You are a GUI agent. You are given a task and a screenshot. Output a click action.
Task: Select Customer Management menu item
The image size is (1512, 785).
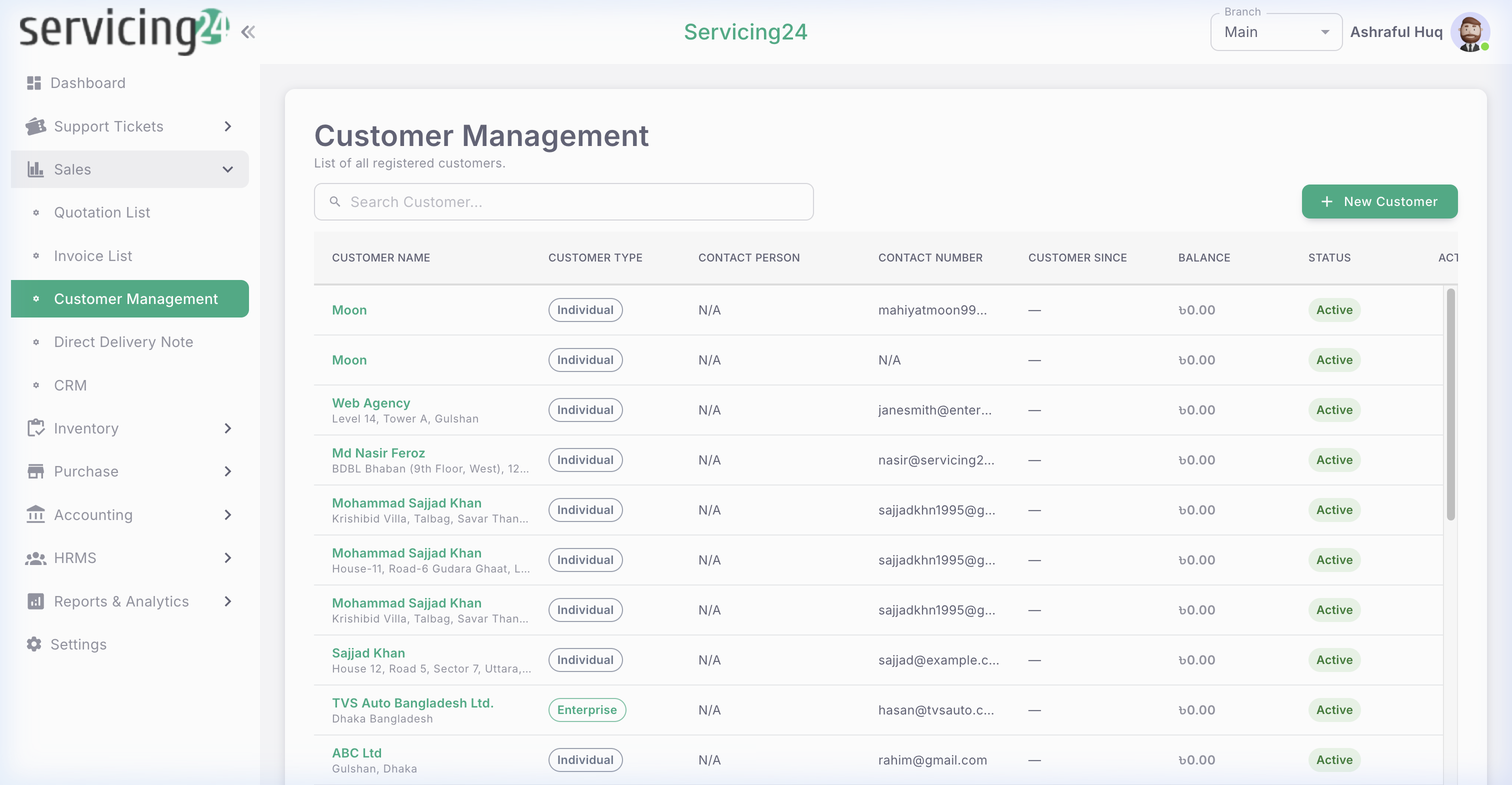pyautogui.click(x=129, y=299)
